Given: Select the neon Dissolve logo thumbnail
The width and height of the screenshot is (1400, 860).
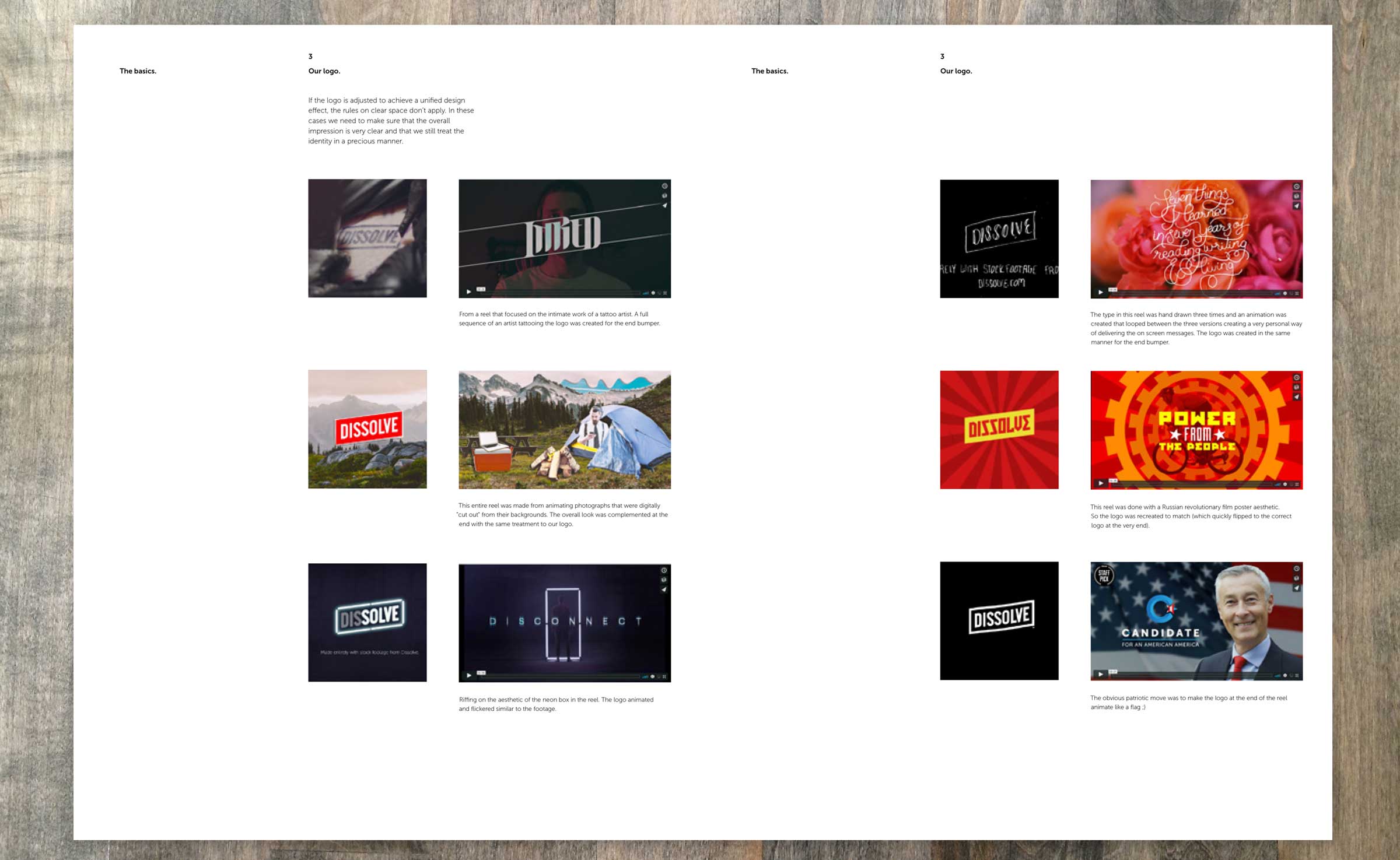Looking at the screenshot, I should coord(367,622).
